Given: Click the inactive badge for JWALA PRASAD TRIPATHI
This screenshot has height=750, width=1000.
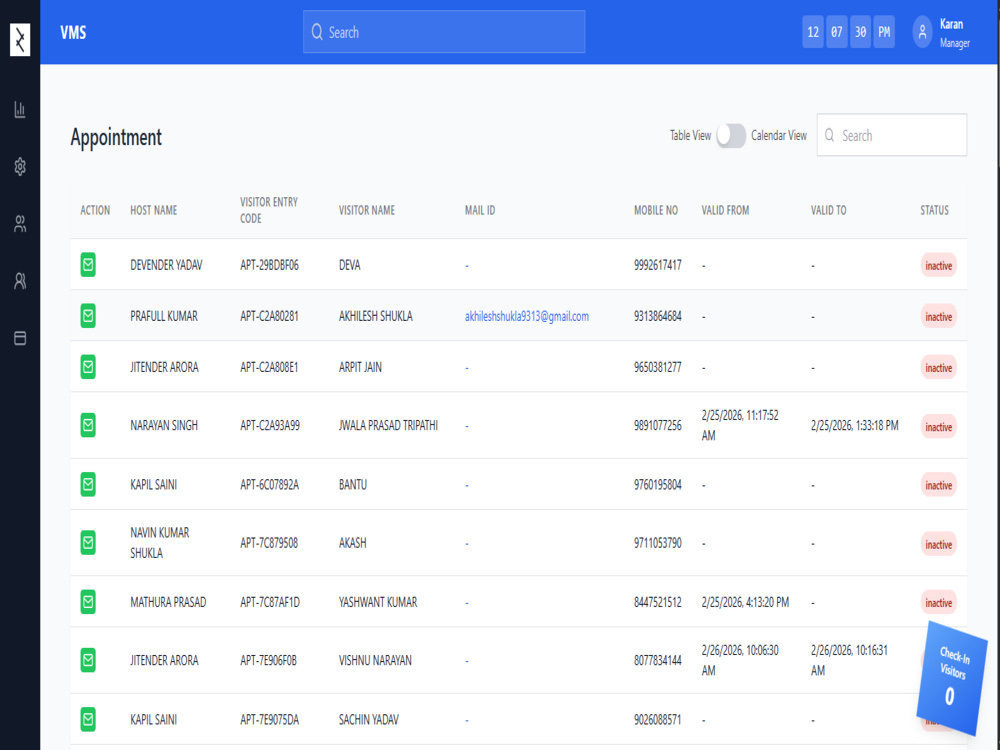Looking at the screenshot, I should coord(939,427).
